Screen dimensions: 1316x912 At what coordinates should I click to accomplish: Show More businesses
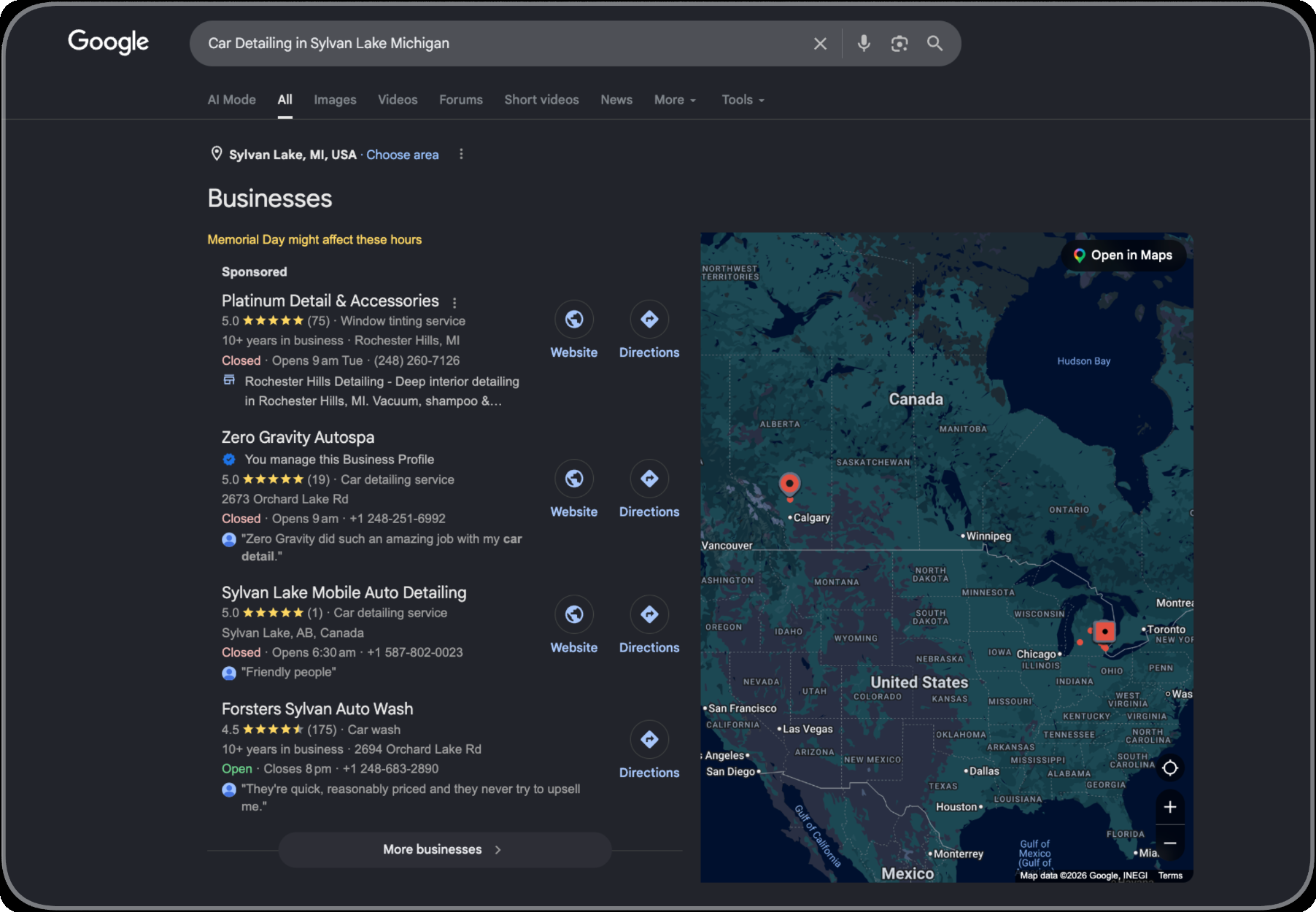click(444, 850)
